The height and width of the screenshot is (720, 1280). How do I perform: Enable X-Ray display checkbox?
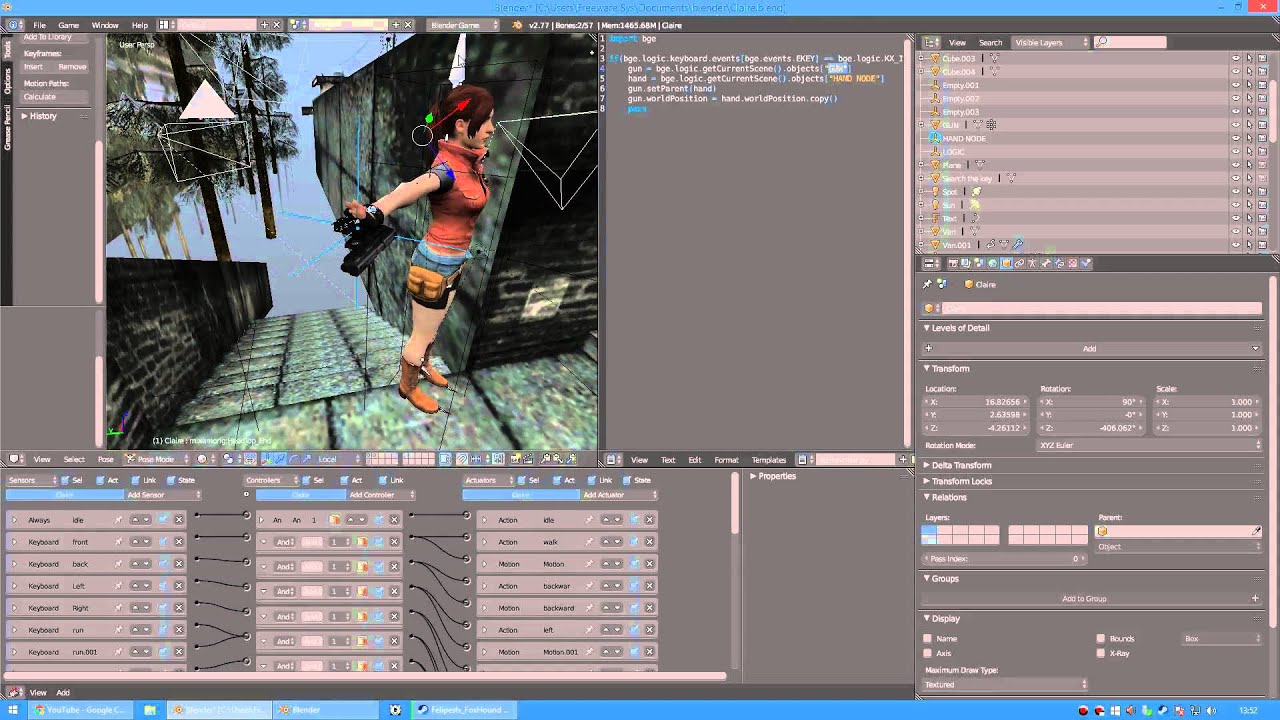pos(1101,653)
